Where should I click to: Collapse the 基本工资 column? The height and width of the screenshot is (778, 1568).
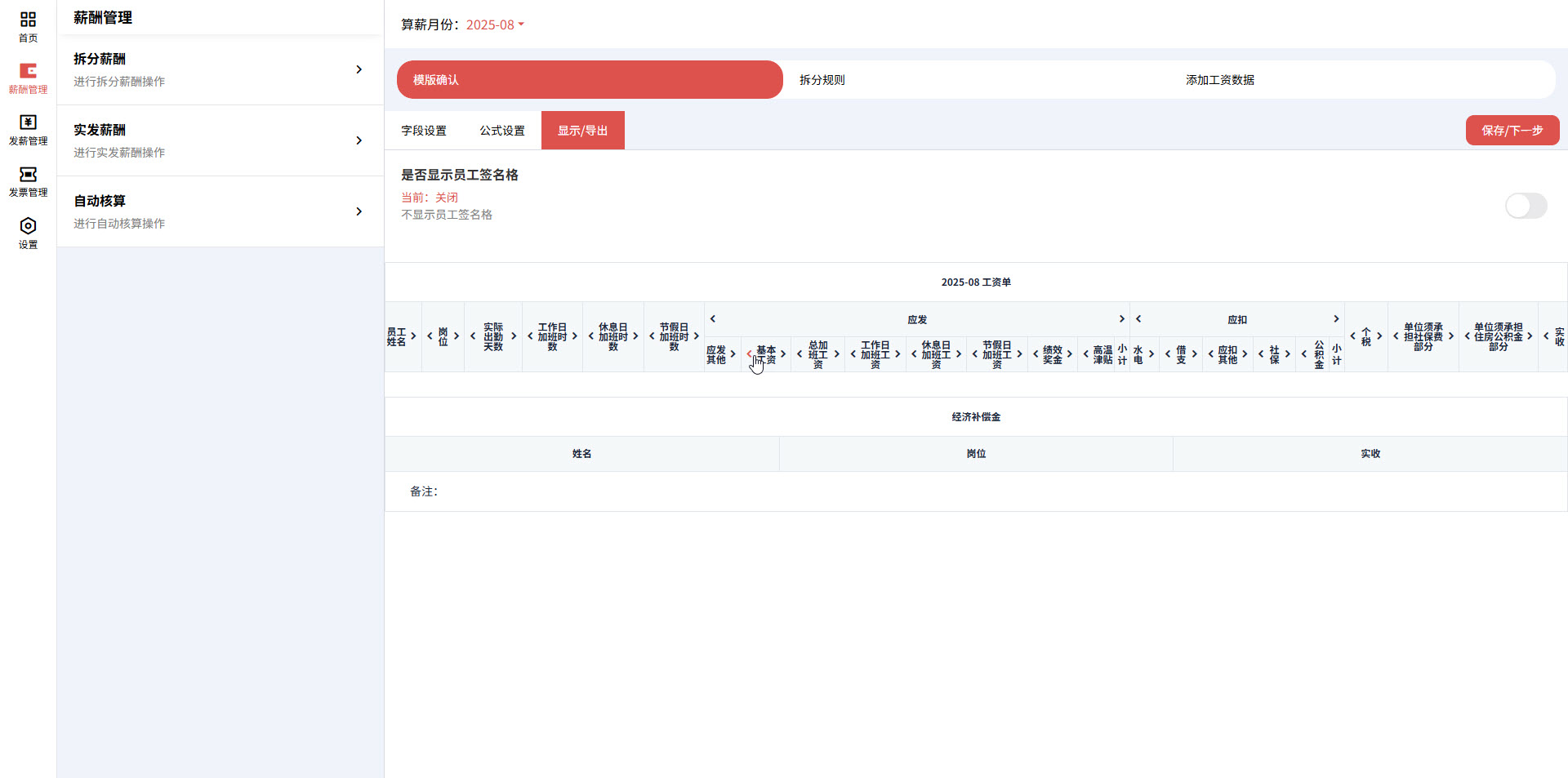[x=751, y=353]
